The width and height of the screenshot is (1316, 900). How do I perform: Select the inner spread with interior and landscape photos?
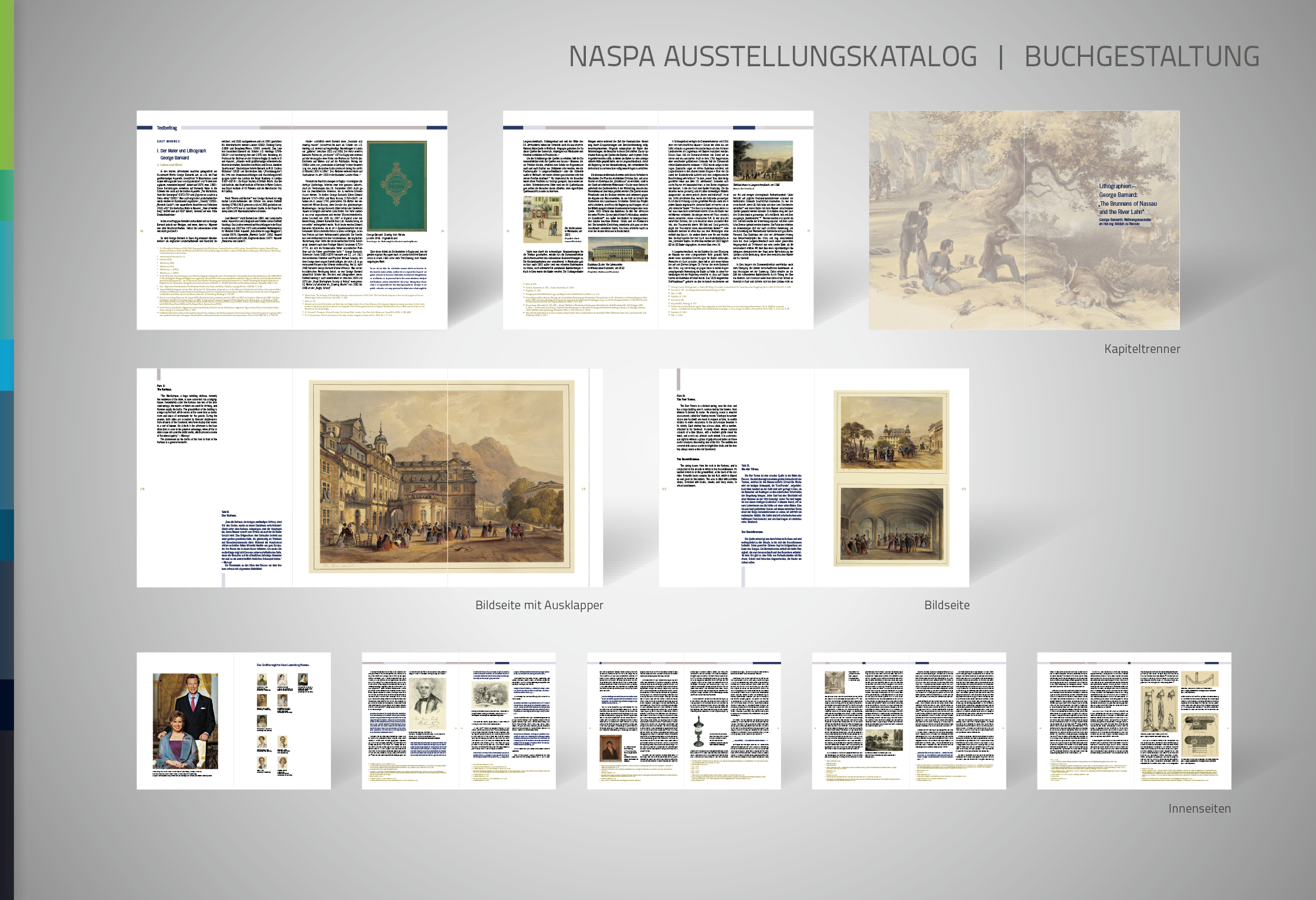(908, 721)
